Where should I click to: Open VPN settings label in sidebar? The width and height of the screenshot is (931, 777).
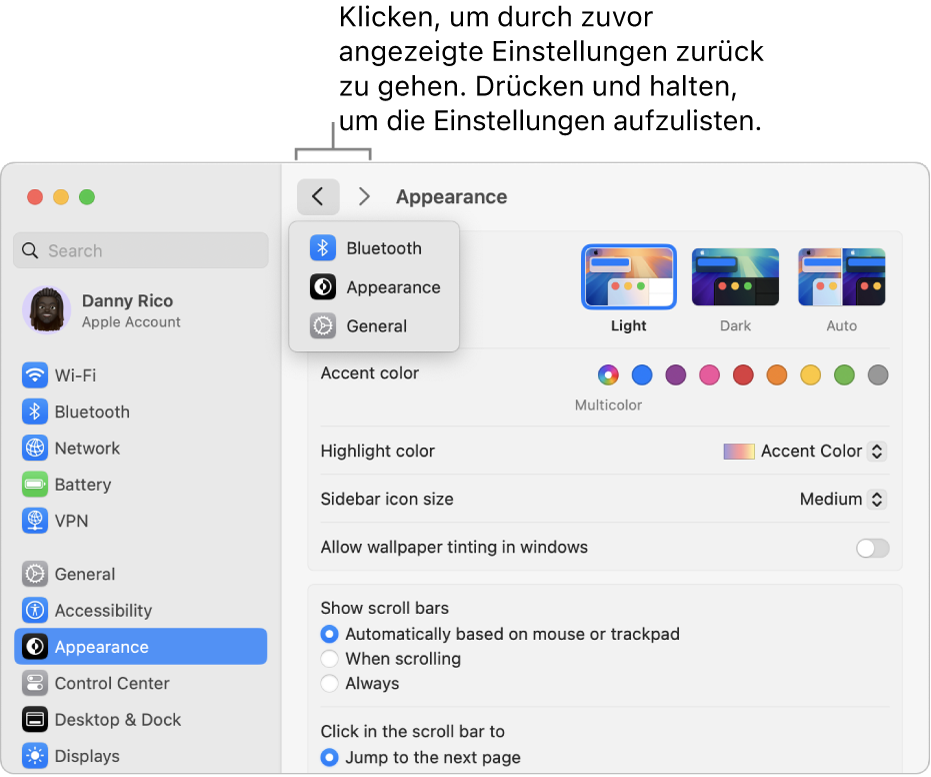pos(71,521)
